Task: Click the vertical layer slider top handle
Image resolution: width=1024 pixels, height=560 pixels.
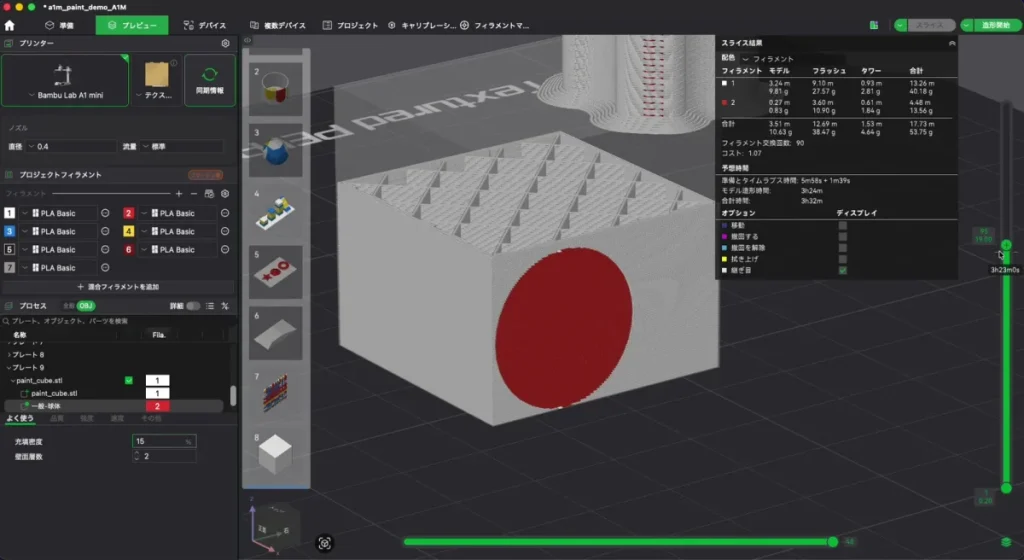Action: click(x=1006, y=245)
